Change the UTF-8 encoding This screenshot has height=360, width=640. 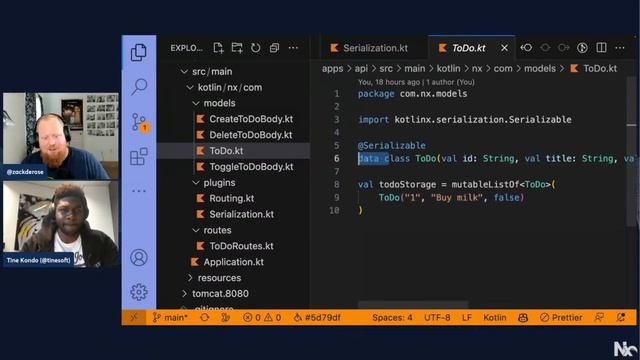437,318
